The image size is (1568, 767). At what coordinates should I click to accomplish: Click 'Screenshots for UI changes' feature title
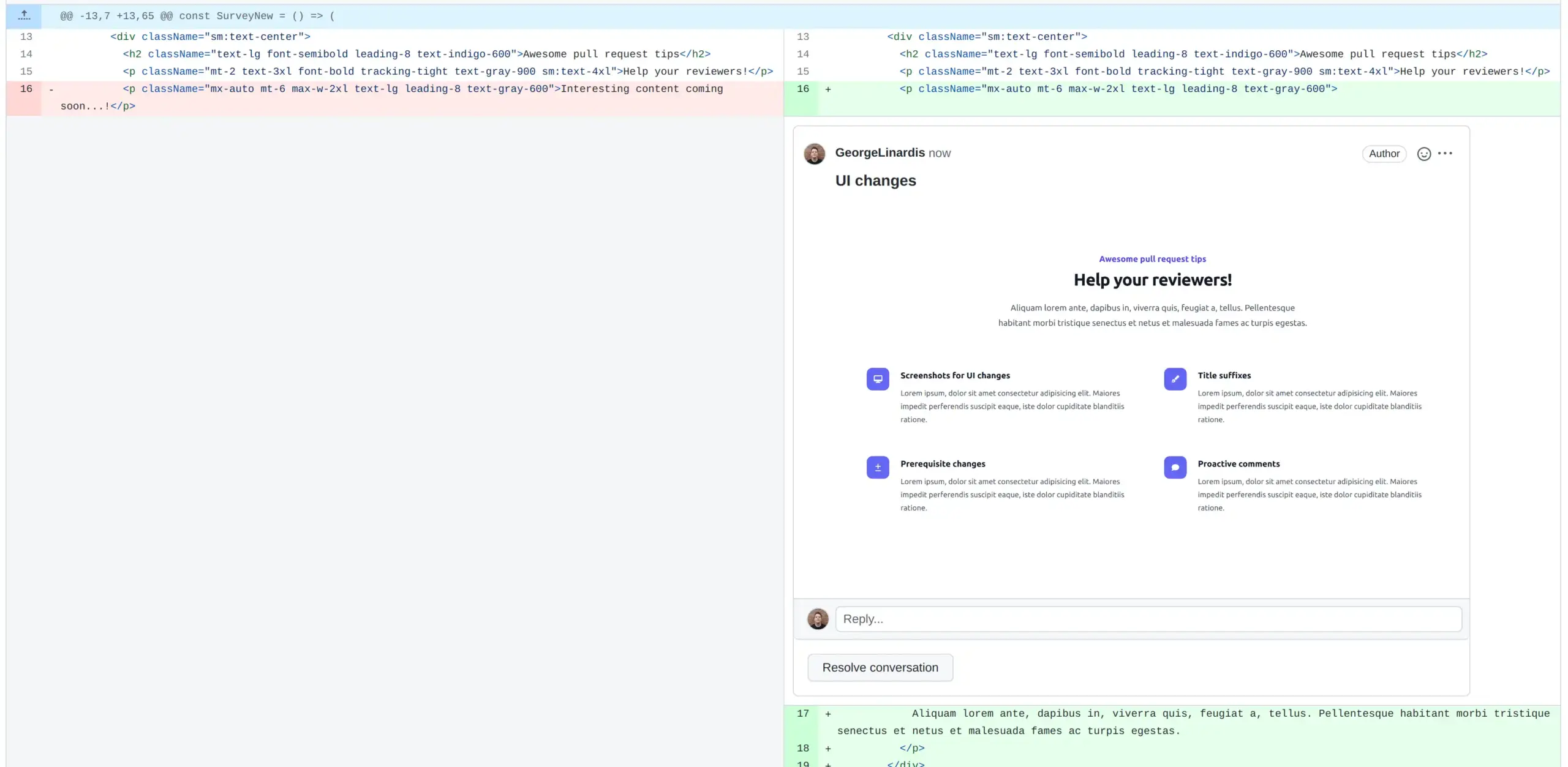(955, 375)
